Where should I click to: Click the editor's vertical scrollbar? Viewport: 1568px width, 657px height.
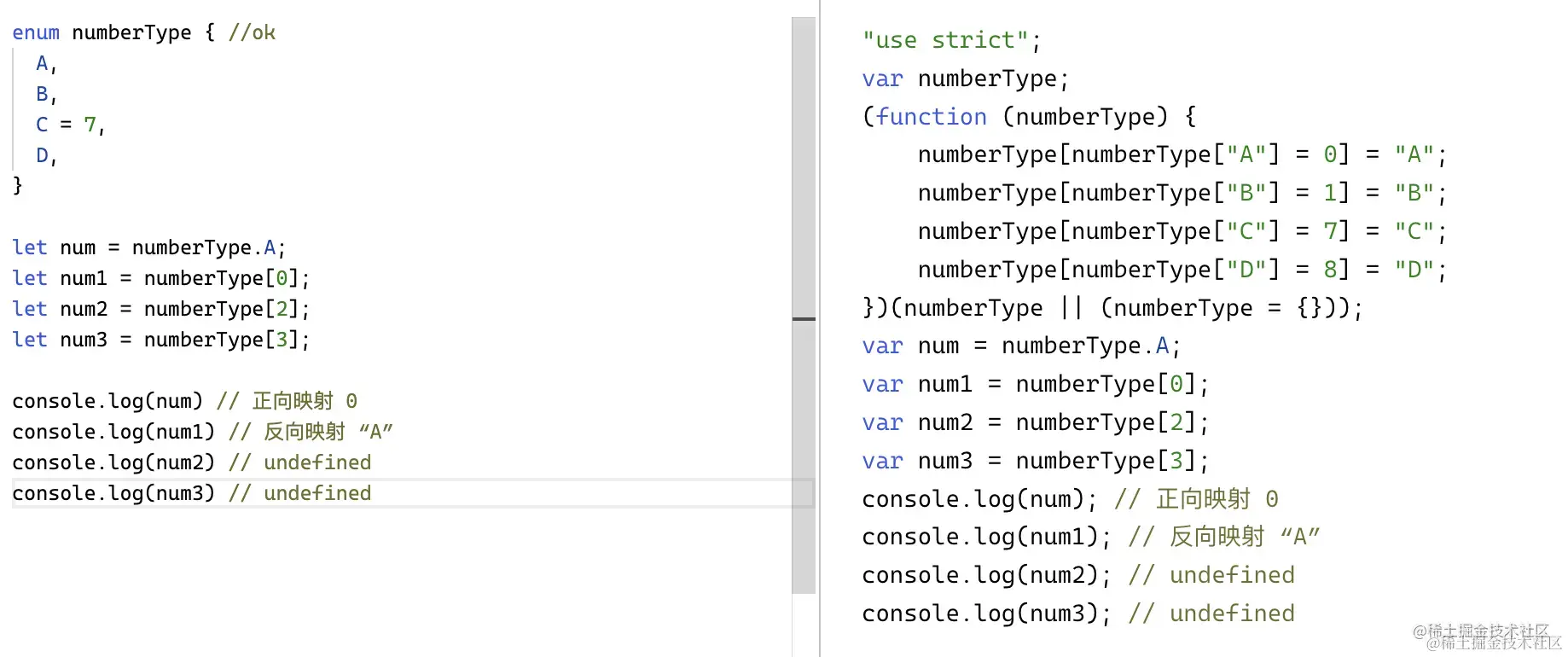point(804,305)
